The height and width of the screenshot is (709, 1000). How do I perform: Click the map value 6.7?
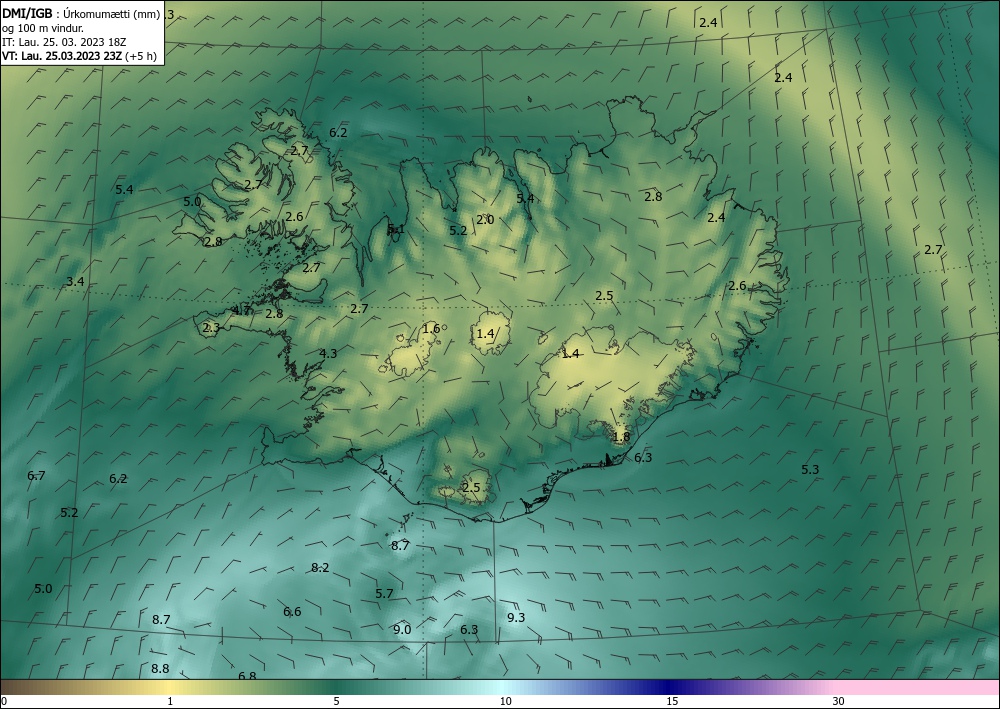[x=36, y=476]
